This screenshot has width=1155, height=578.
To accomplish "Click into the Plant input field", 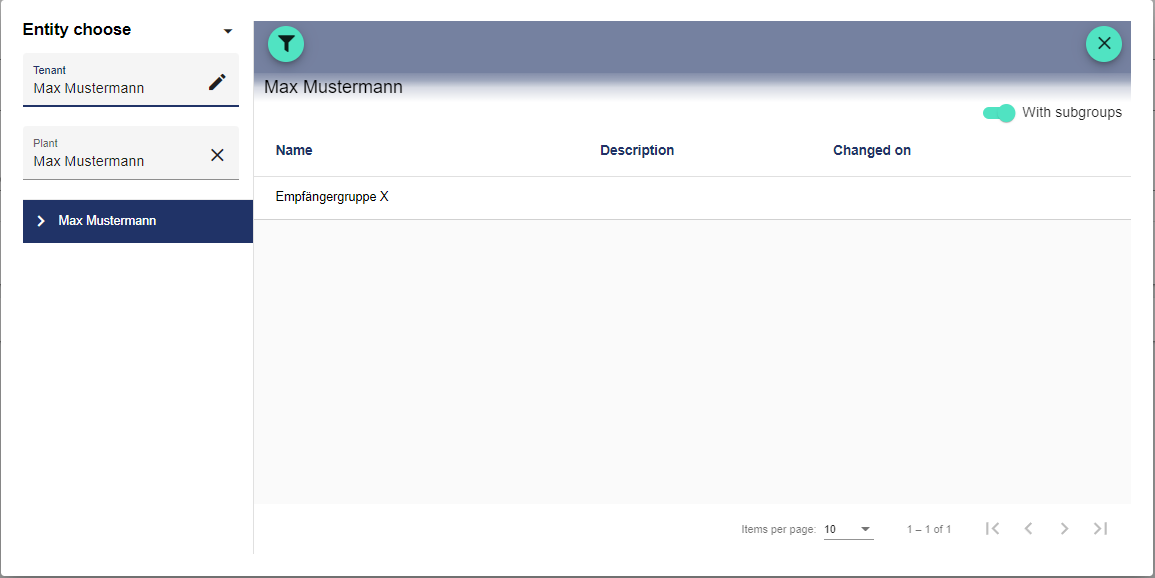I will (110, 161).
